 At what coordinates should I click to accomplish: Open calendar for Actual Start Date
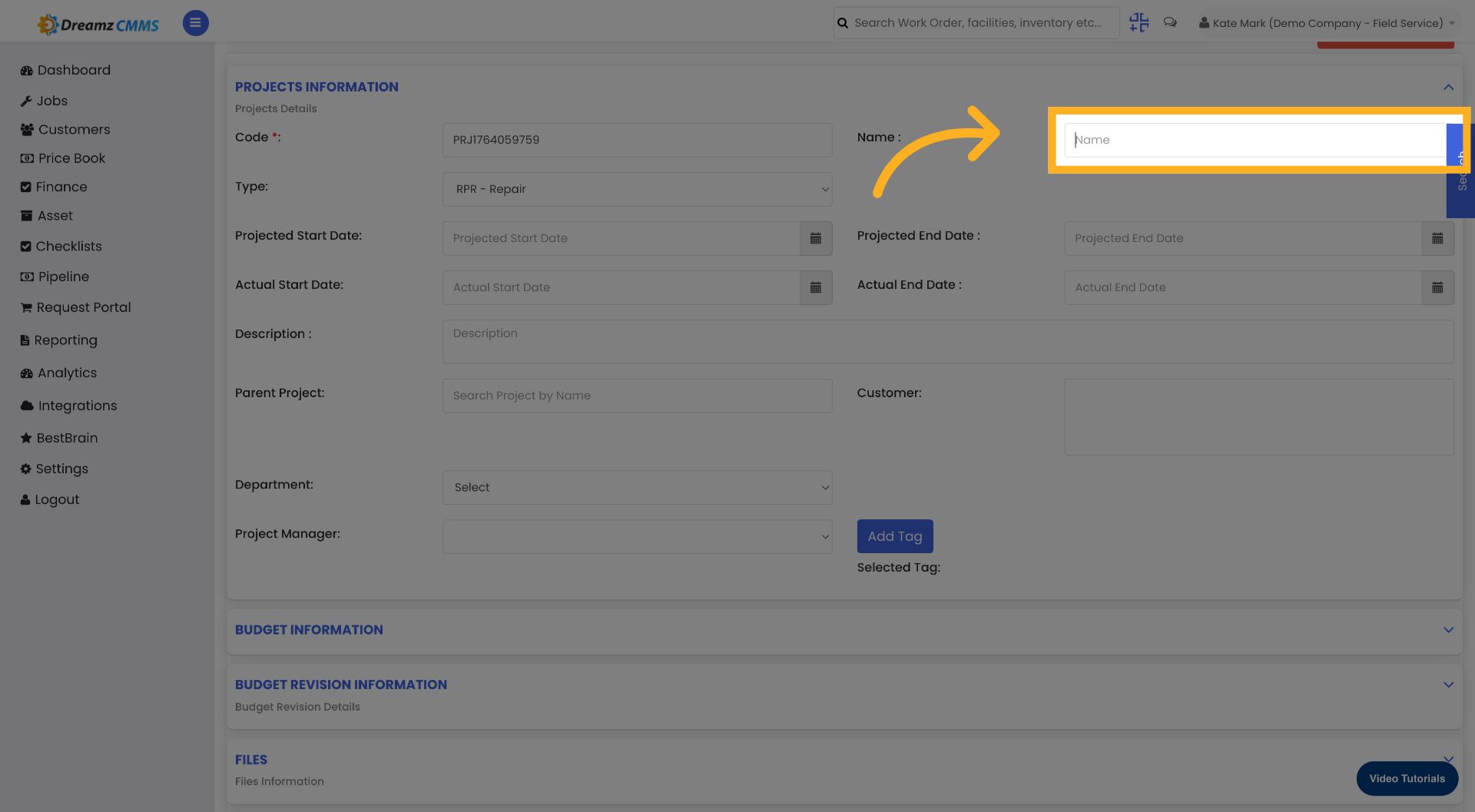tap(816, 287)
